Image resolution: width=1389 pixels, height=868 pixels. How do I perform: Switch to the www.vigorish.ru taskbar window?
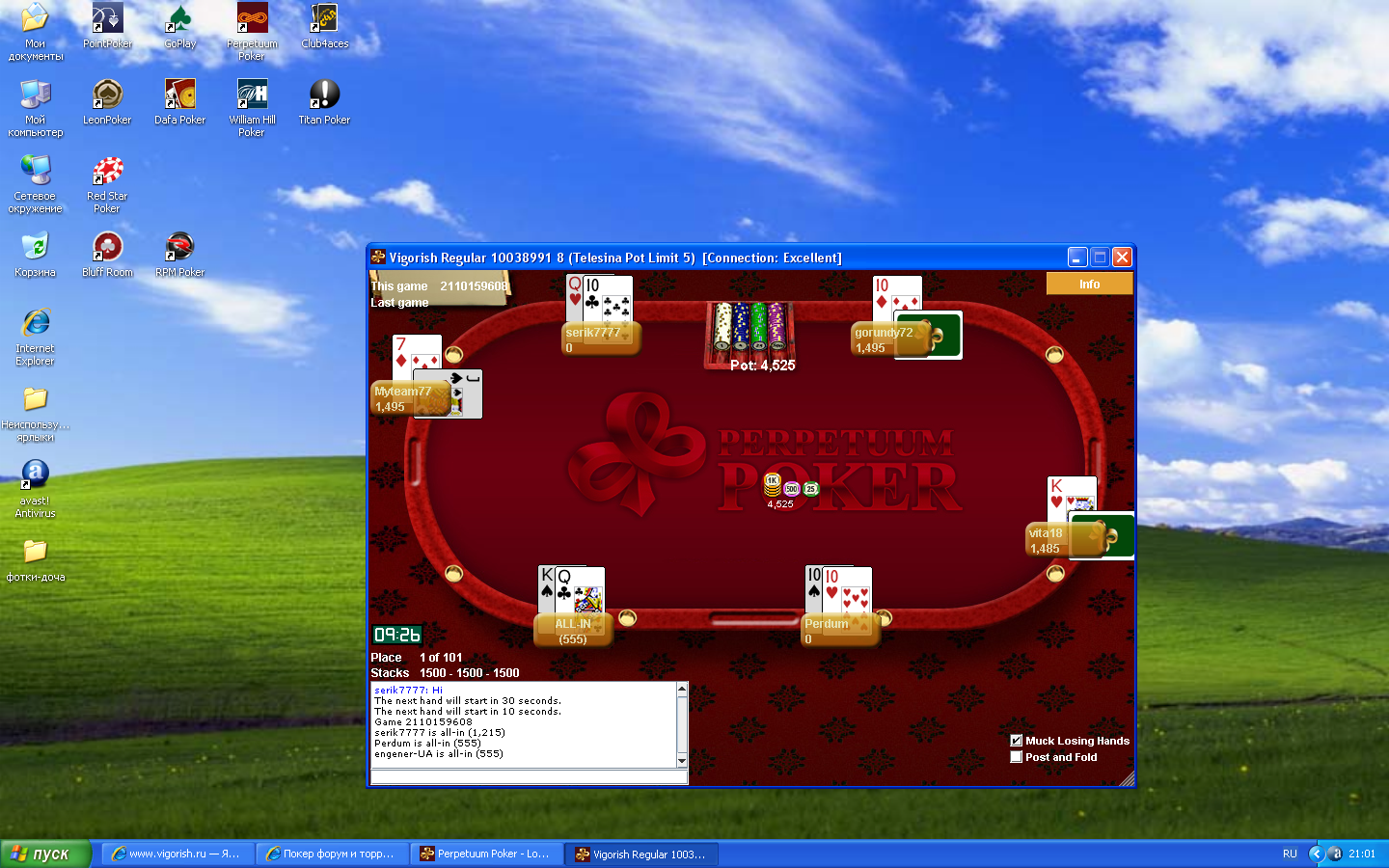pyautogui.click(x=177, y=854)
